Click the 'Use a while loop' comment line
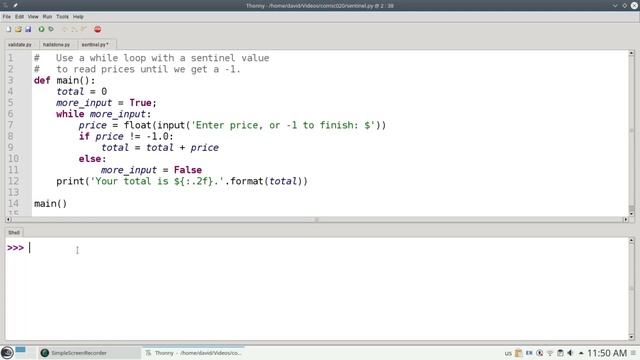This screenshot has height=360, width=640. [x=151, y=58]
